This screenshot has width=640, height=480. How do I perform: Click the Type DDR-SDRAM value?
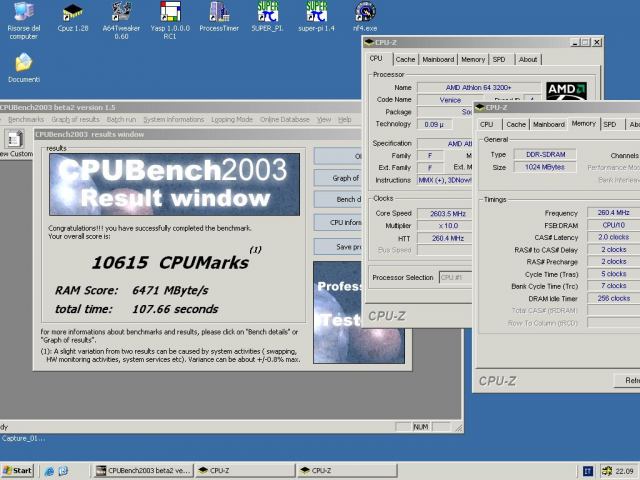click(x=545, y=154)
